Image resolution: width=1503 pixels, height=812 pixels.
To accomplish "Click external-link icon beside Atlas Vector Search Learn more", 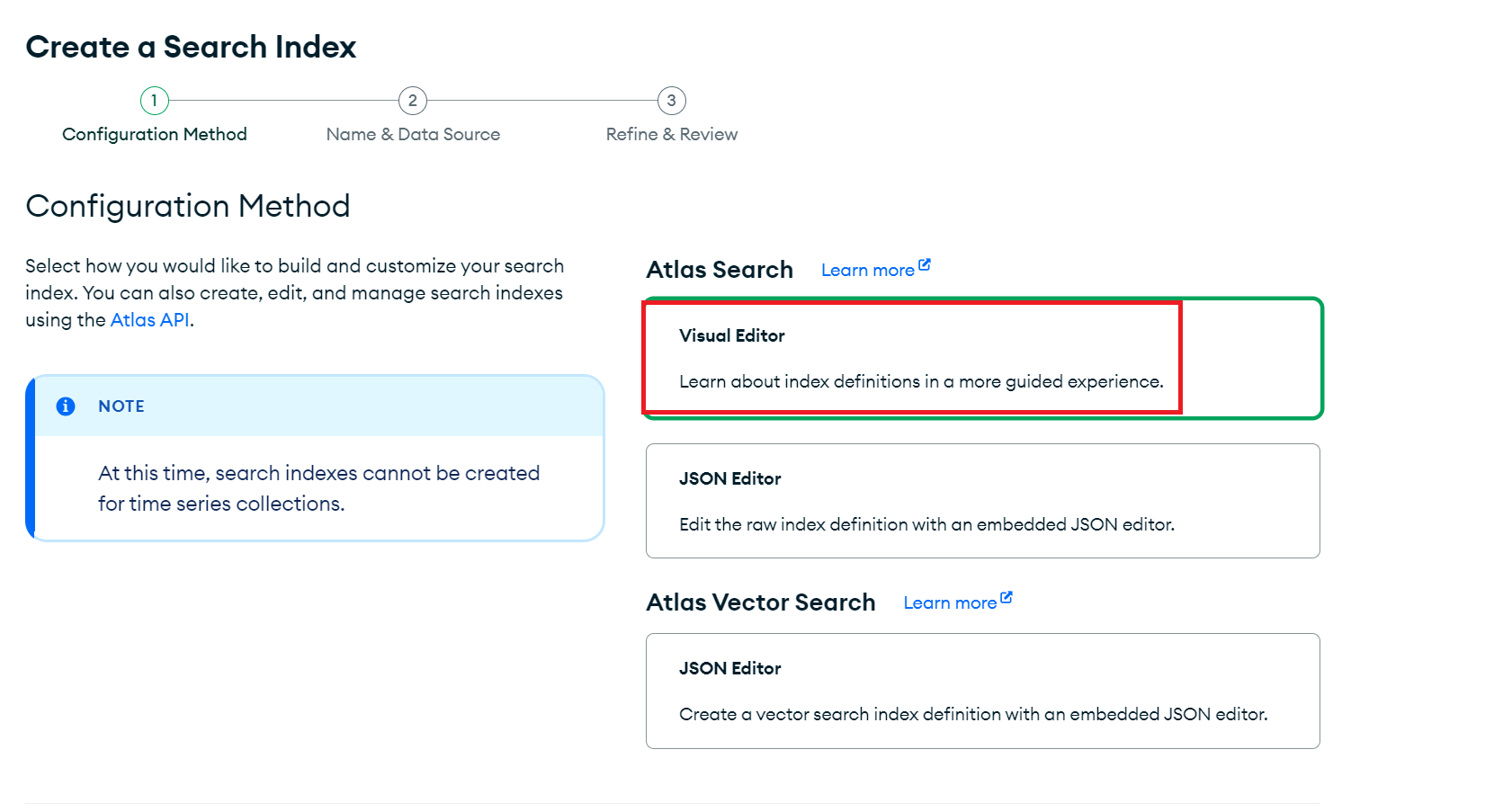I will pyautogui.click(x=1006, y=598).
